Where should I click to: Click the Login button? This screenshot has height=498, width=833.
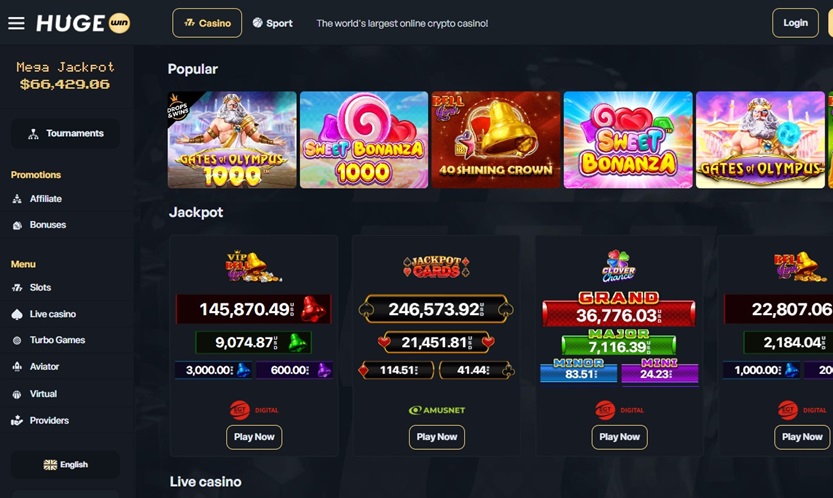pos(795,23)
